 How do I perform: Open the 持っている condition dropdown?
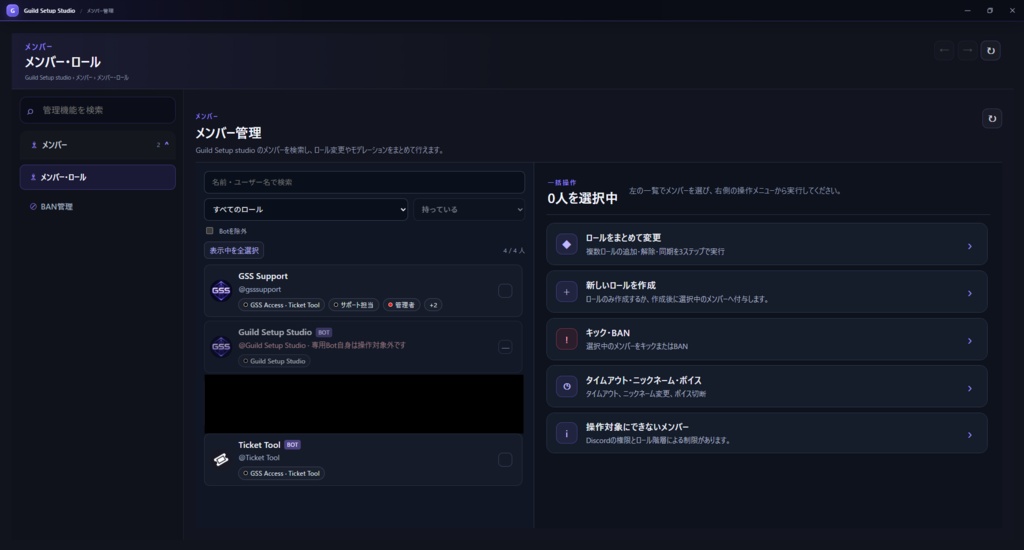[469, 210]
